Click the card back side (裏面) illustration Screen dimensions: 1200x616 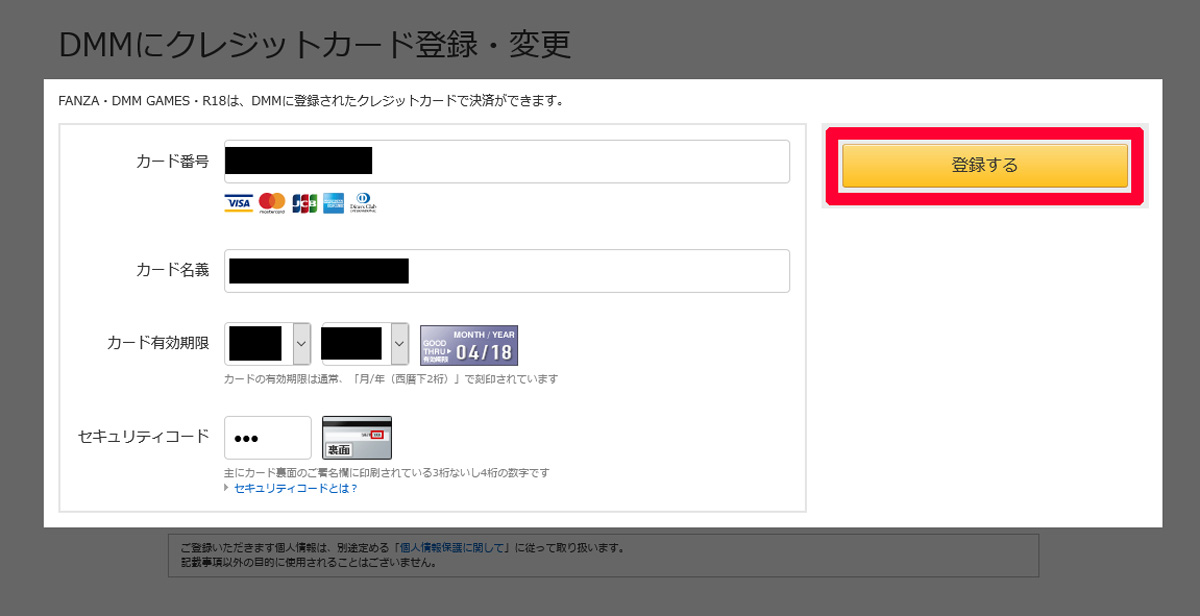pyautogui.click(x=357, y=438)
